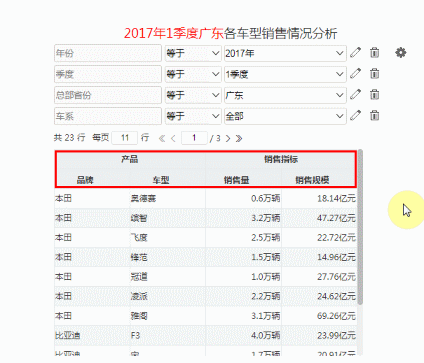The image size is (424, 363).
Task: Click the 47.27亿元 value cell
Action: [319, 218]
